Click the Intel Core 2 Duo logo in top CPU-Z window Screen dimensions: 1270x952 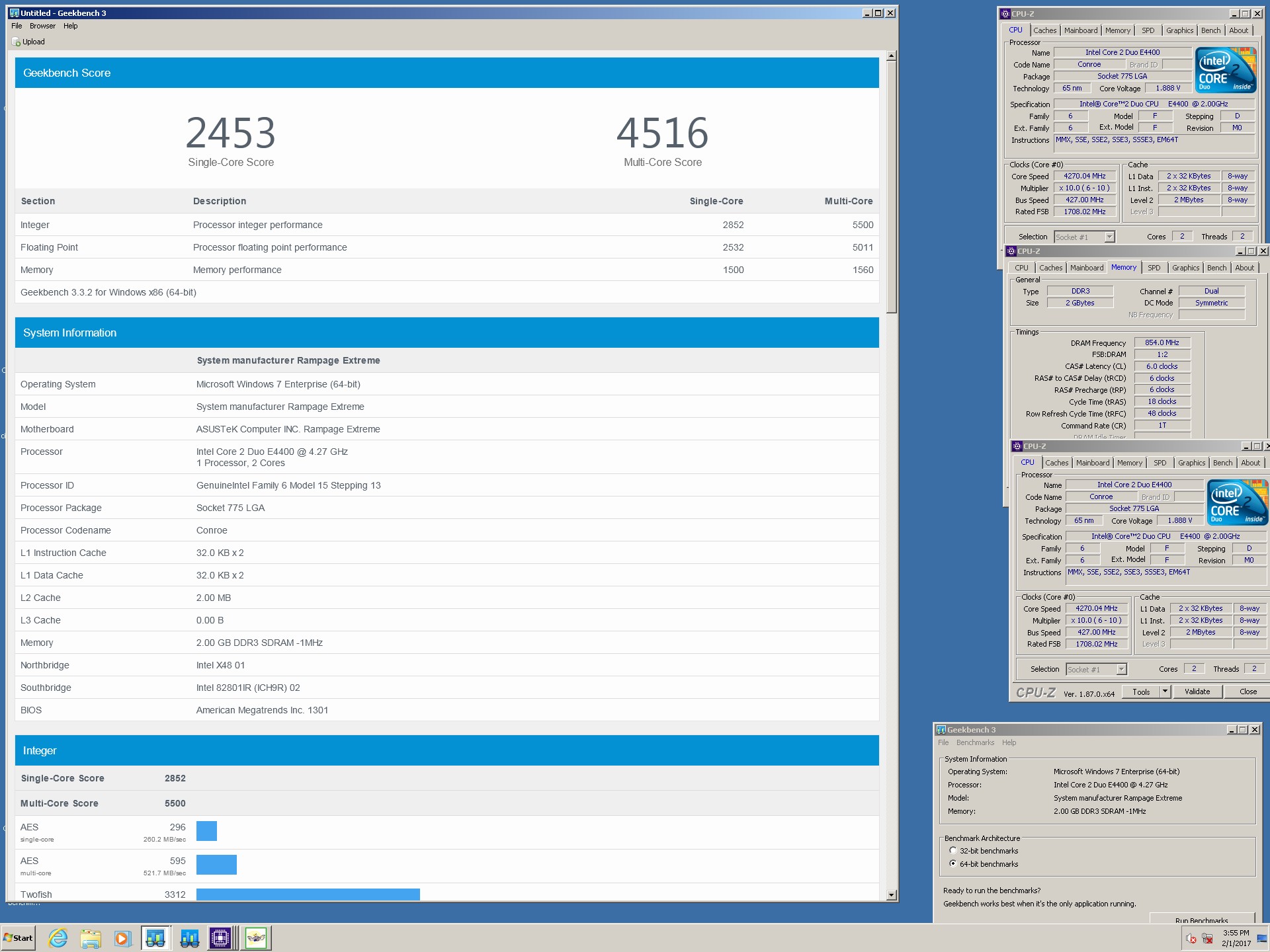coord(1226,69)
